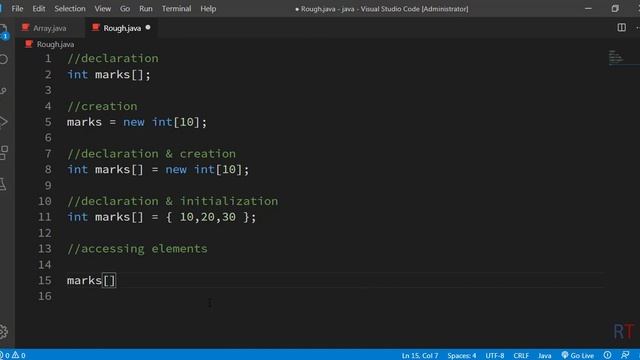Screen dimensions: 640x360
Task: Click the errors count in status bar
Action: tap(5, 356)
